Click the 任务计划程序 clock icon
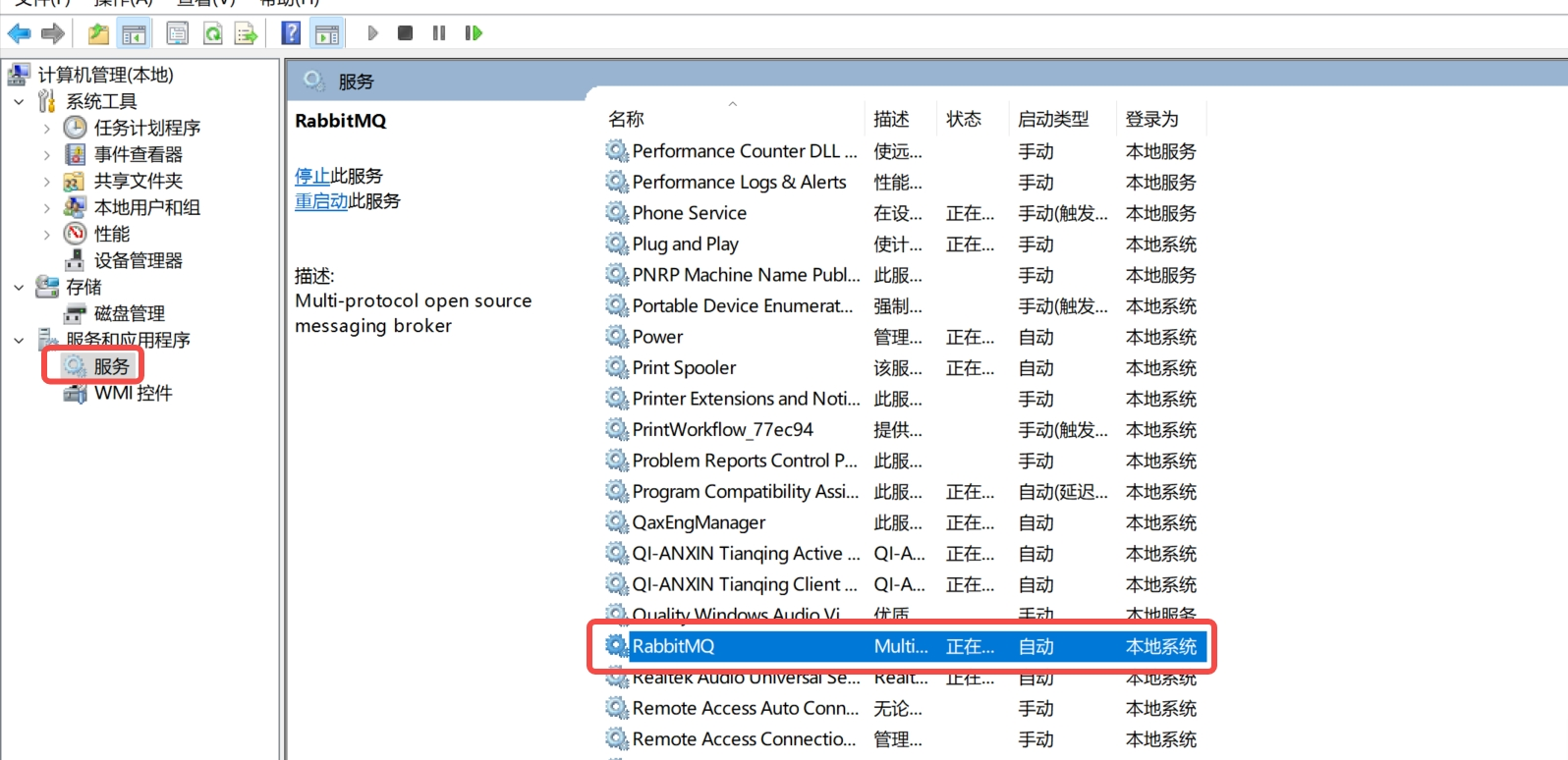 tap(75, 128)
